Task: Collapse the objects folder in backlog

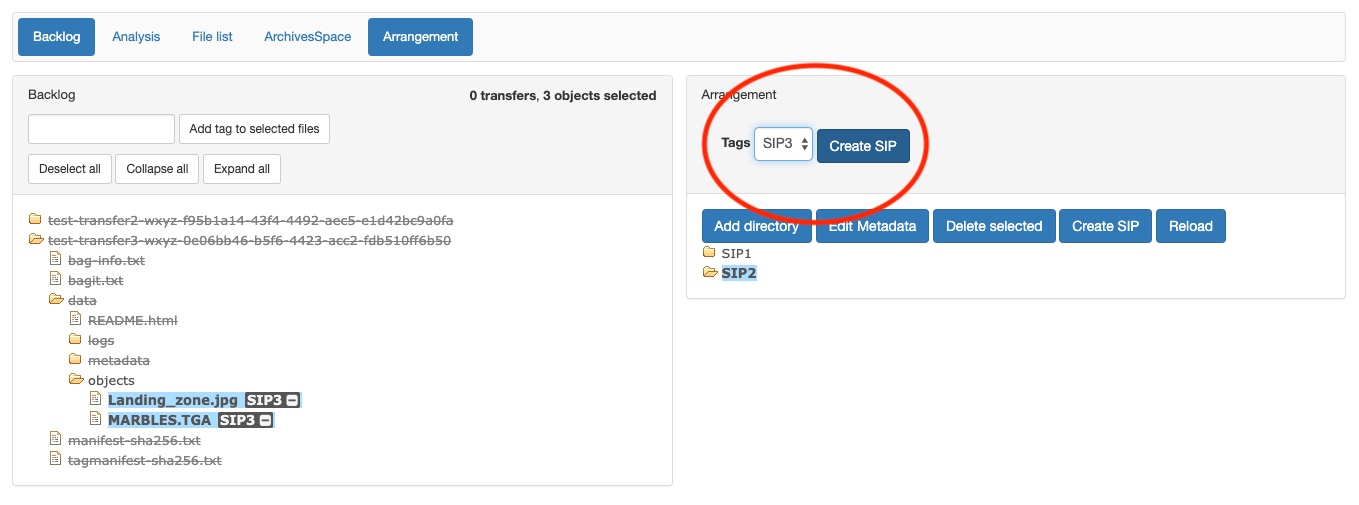Action: (x=76, y=380)
